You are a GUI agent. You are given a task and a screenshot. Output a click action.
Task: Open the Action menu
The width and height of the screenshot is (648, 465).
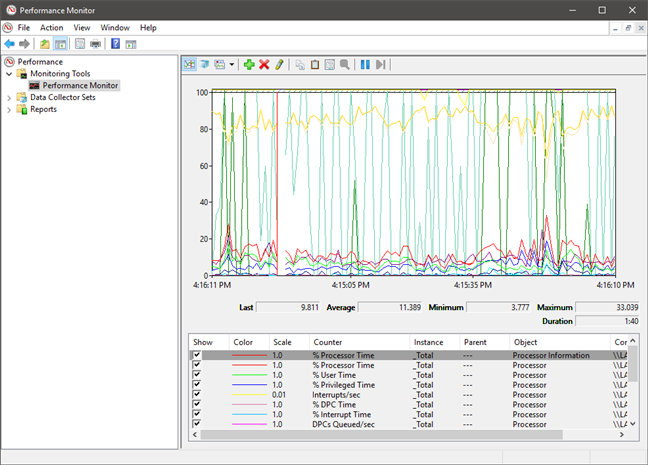(x=51, y=27)
